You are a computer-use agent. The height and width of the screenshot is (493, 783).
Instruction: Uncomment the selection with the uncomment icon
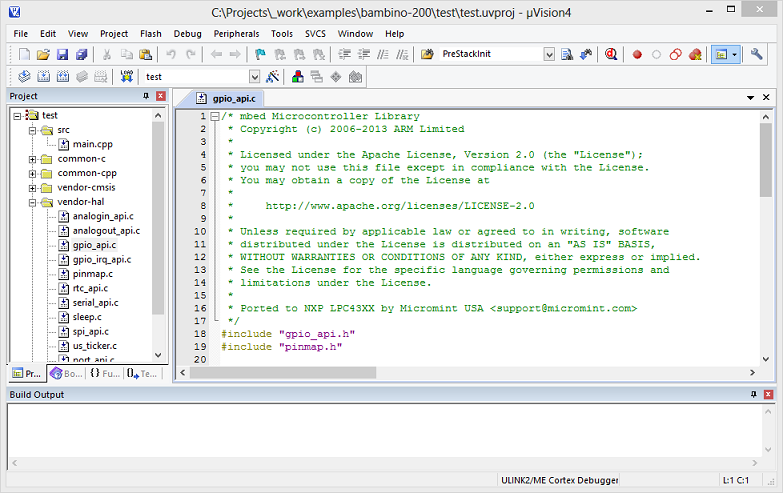pyautogui.click(x=402, y=54)
